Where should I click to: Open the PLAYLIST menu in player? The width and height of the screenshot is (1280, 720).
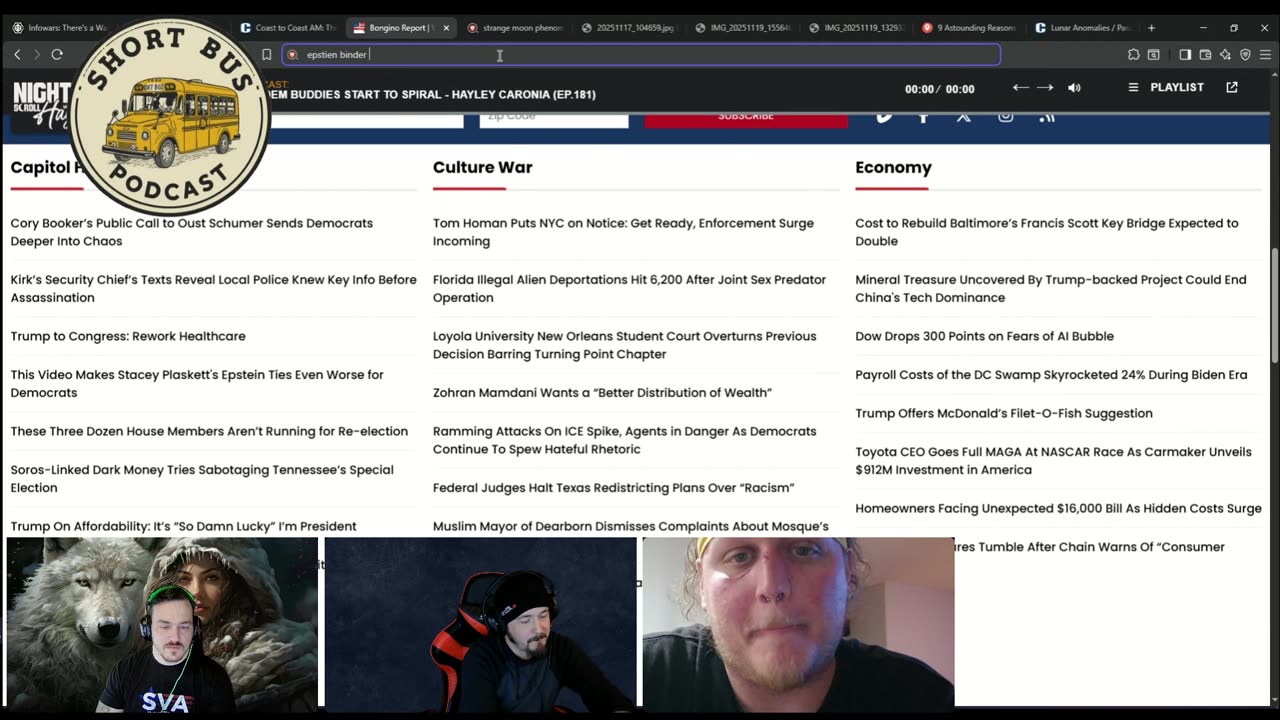(1166, 88)
